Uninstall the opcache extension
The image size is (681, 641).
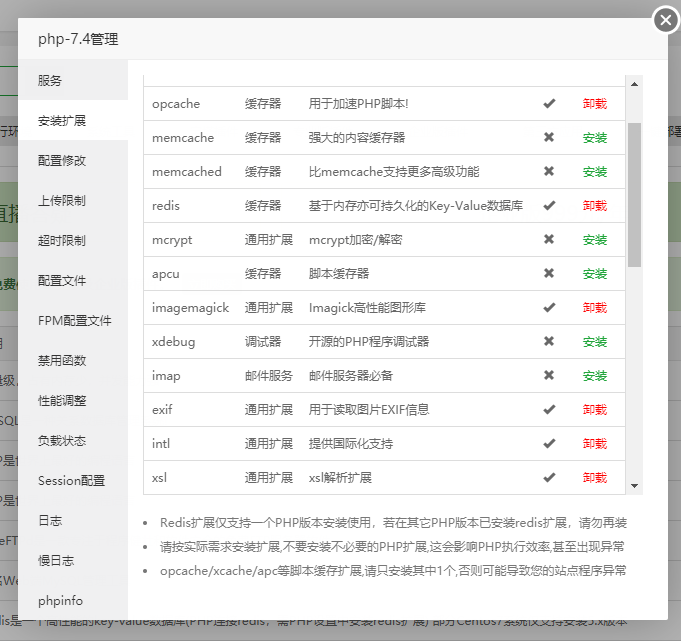pos(595,104)
